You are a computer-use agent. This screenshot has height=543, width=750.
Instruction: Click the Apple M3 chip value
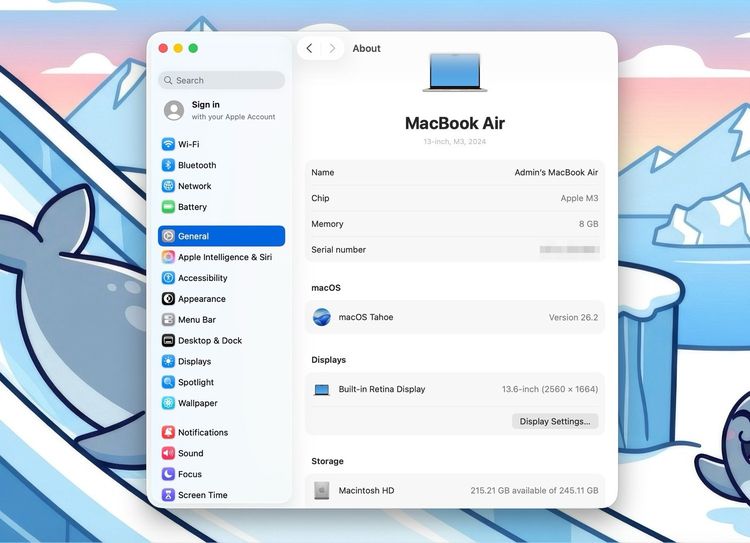pos(579,198)
